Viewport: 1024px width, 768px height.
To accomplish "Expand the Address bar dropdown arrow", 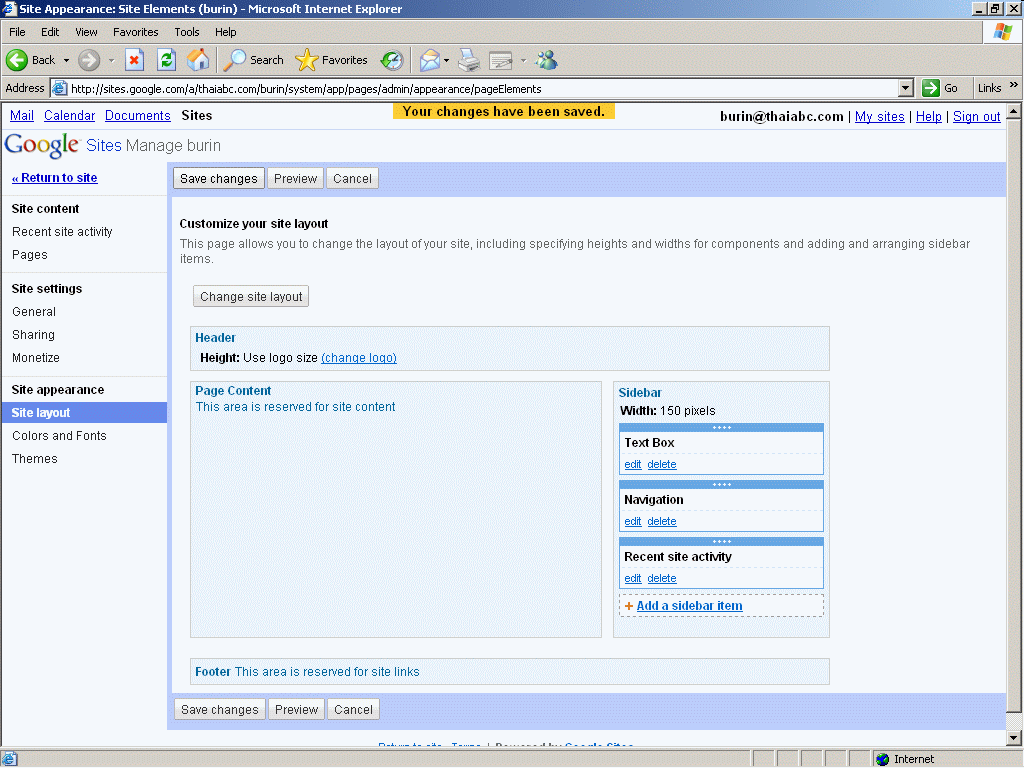I will click(x=906, y=88).
